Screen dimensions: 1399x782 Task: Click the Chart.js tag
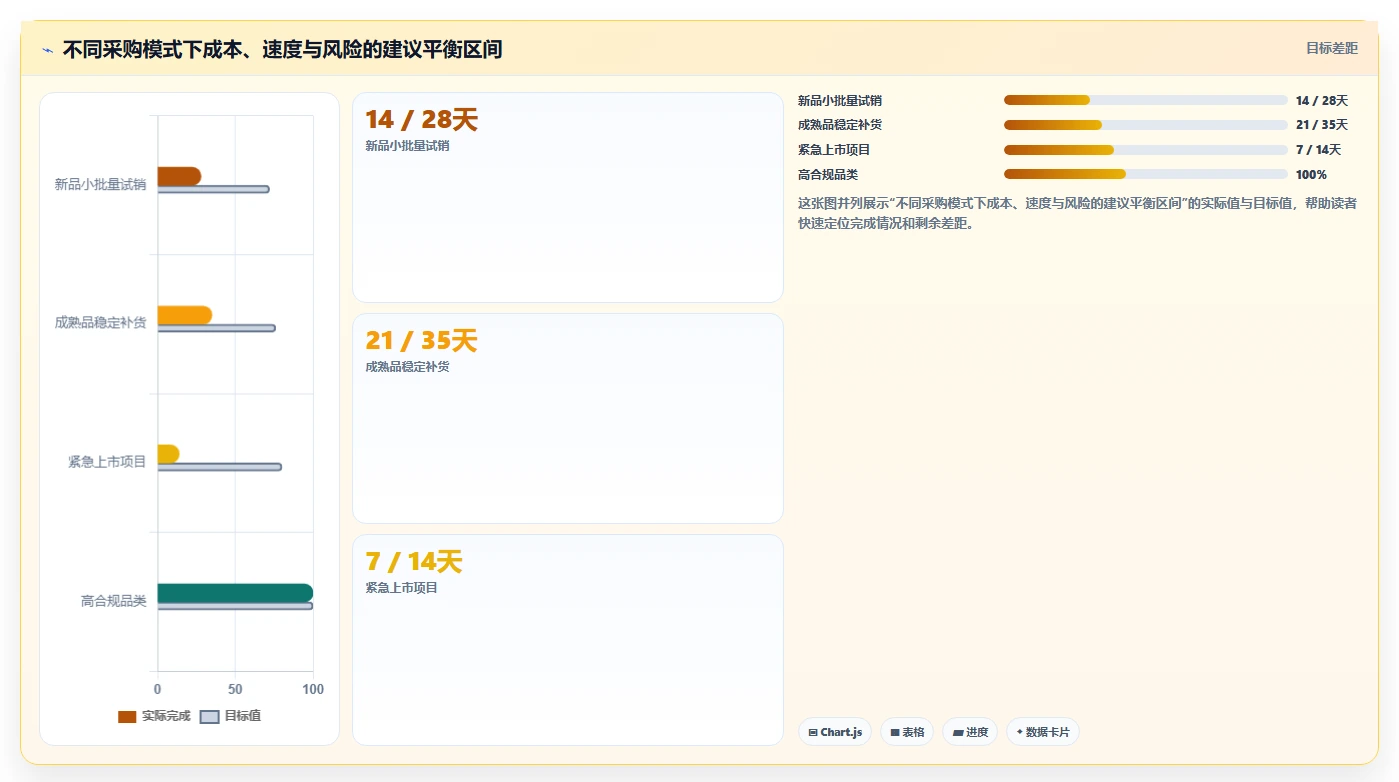835,732
